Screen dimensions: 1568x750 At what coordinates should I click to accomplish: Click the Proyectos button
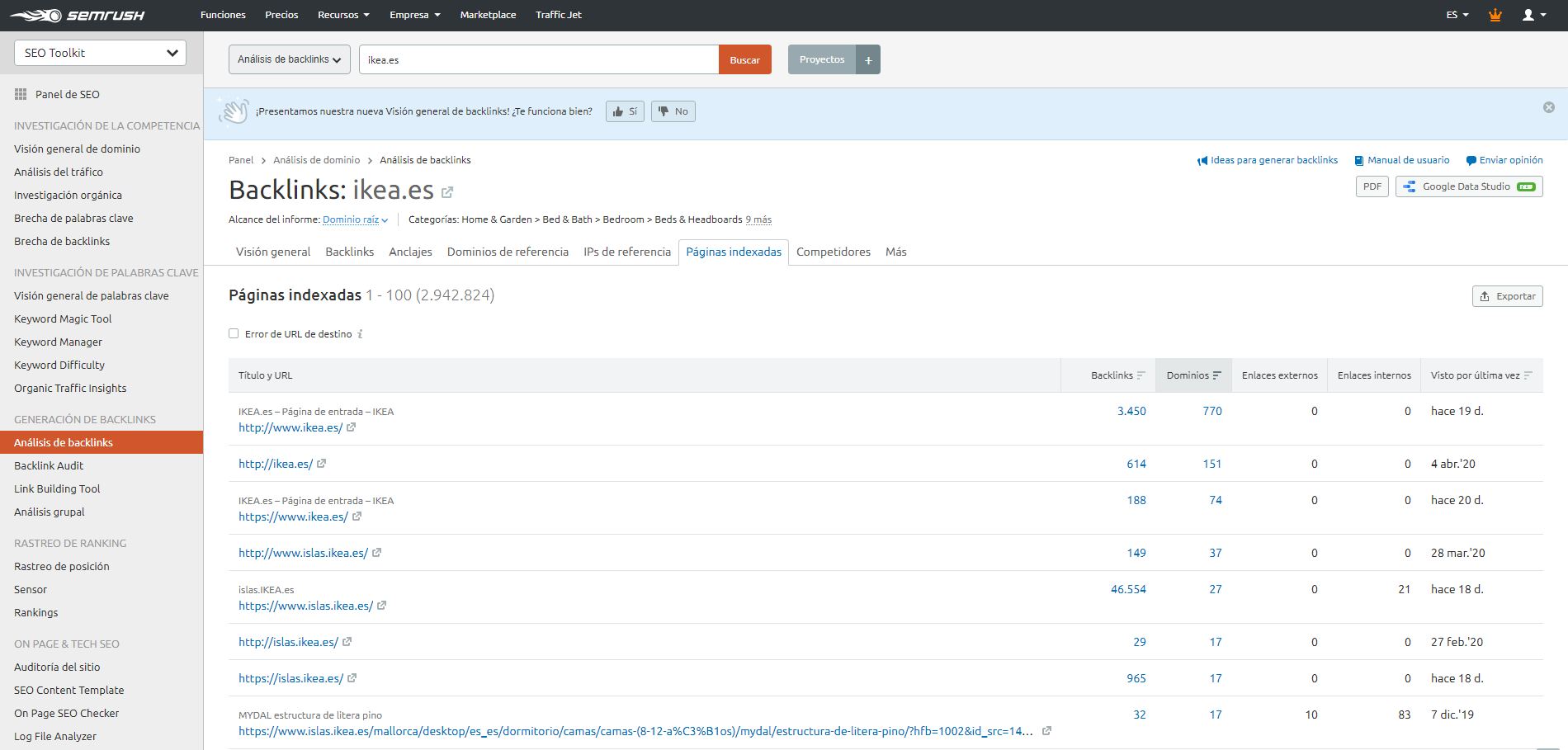pyautogui.click(x=822, y=59)
